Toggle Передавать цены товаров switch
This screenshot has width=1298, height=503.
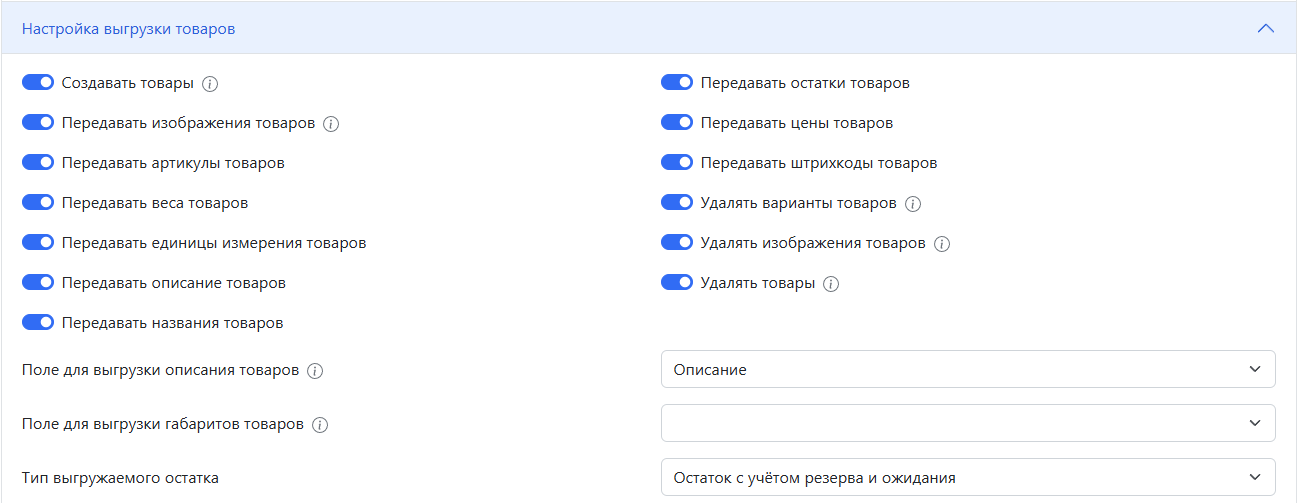(x=677, y=123)
